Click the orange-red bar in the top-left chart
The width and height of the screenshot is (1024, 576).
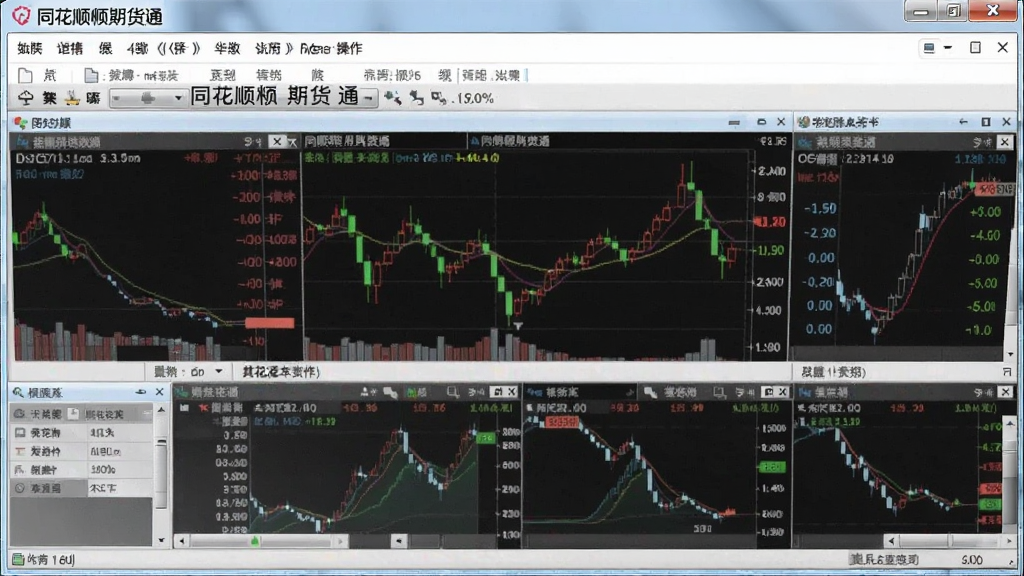(x=270, y=323)
